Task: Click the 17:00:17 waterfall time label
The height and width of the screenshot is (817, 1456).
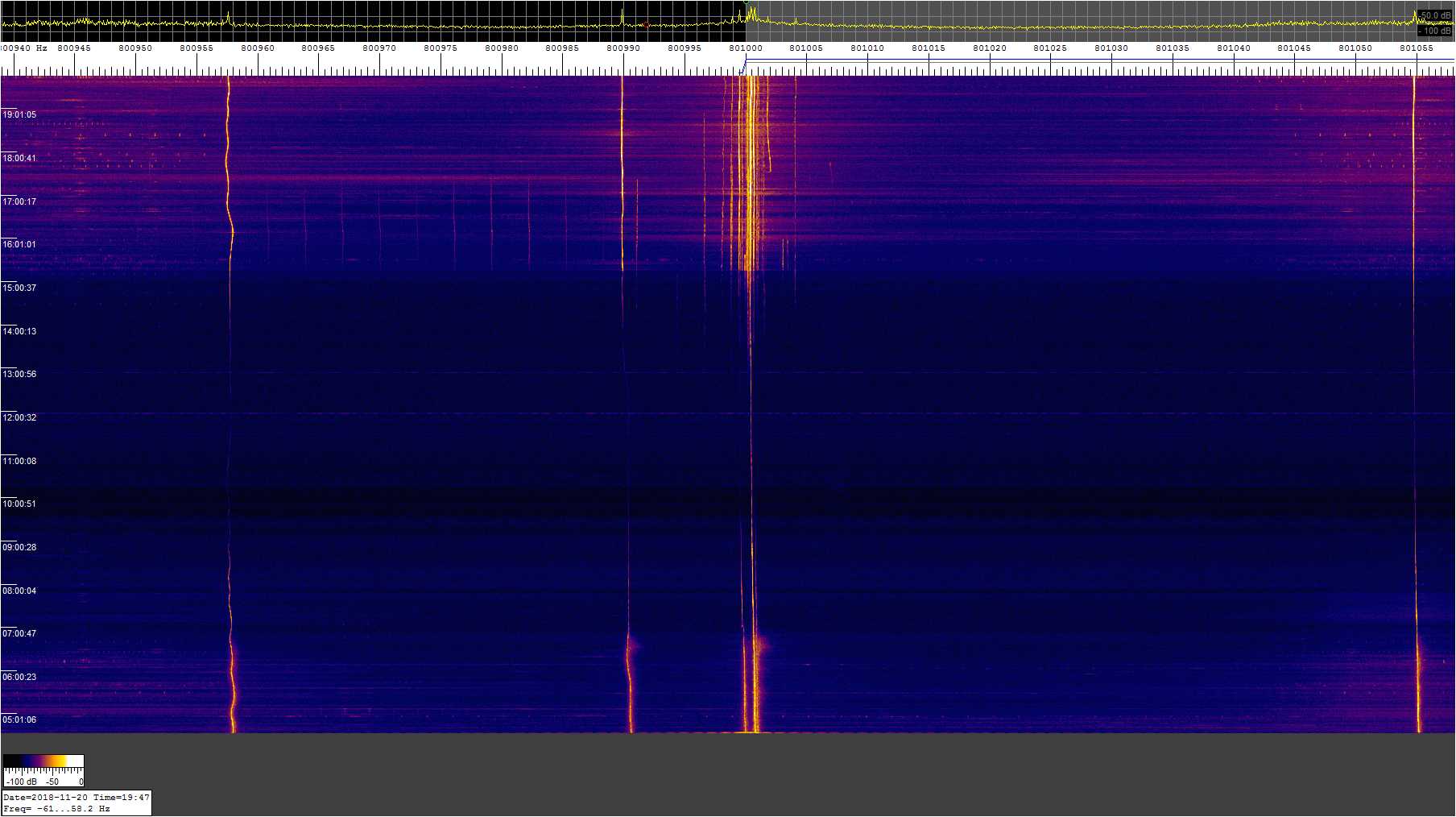Action: tap(19, 202)
